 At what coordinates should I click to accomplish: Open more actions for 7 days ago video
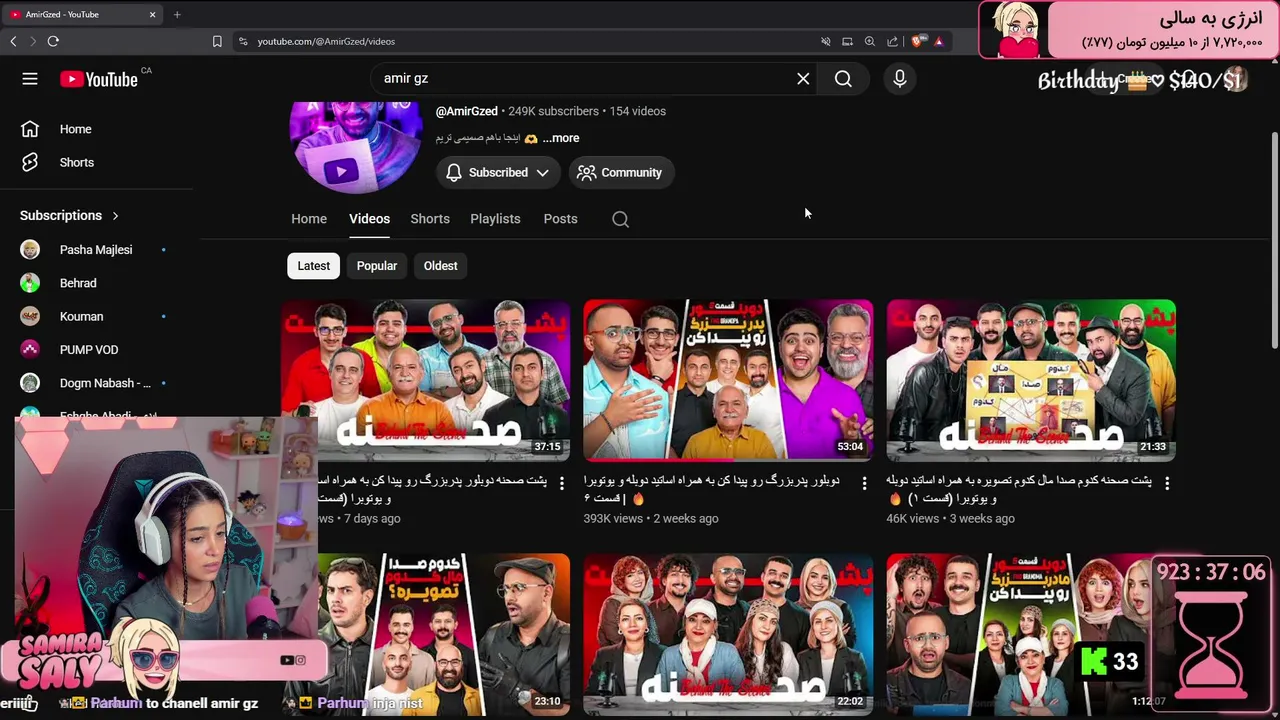point(562,482)
